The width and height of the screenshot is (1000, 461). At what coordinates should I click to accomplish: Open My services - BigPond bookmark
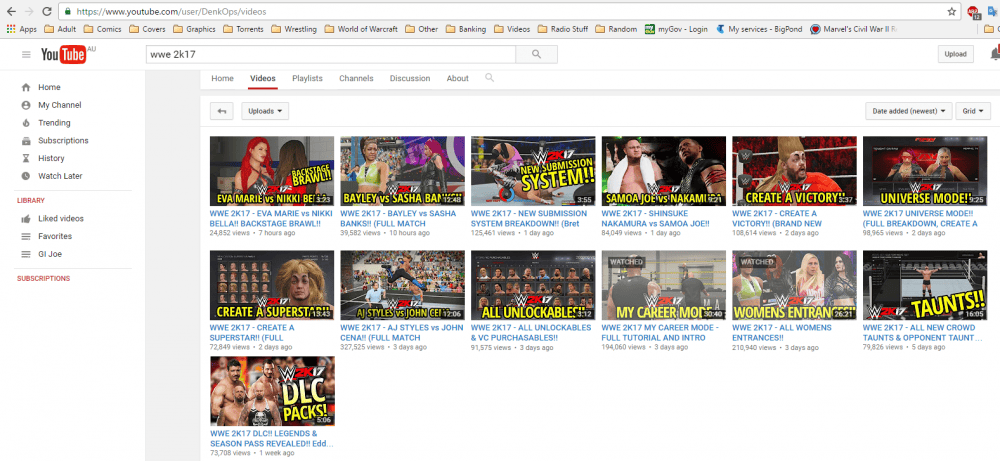[759, 29]
